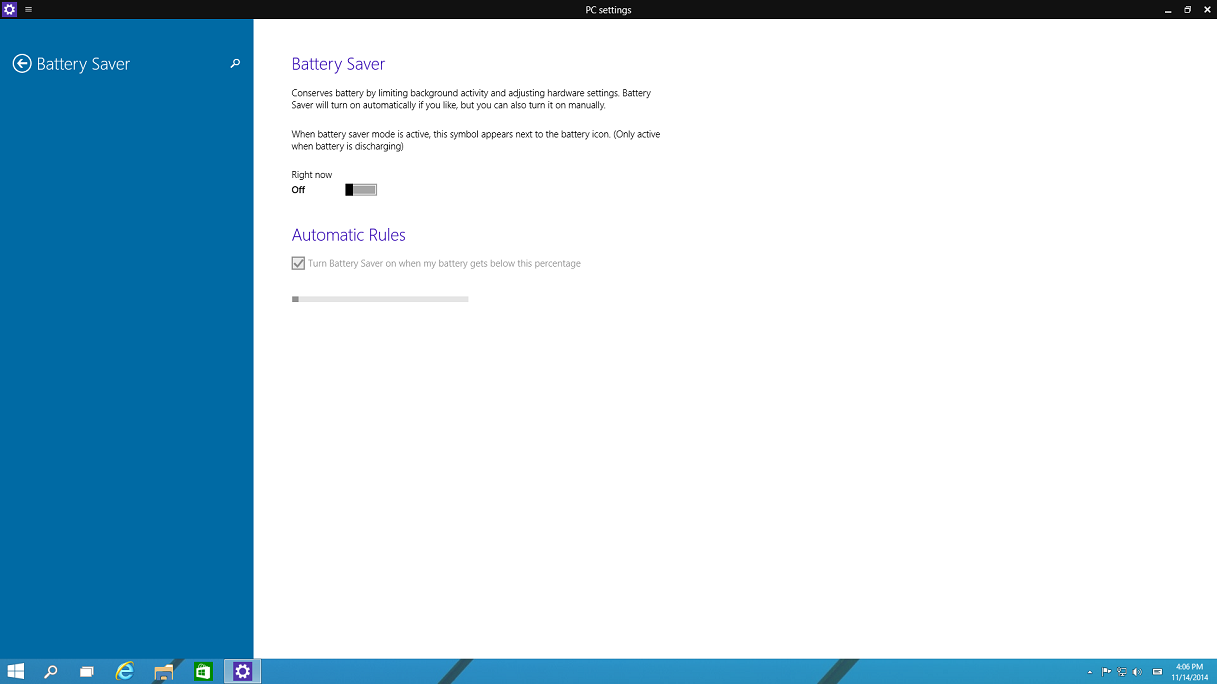
Task: Toggle the Battery Saver 'Right now' switch
Action: [361, 190]
